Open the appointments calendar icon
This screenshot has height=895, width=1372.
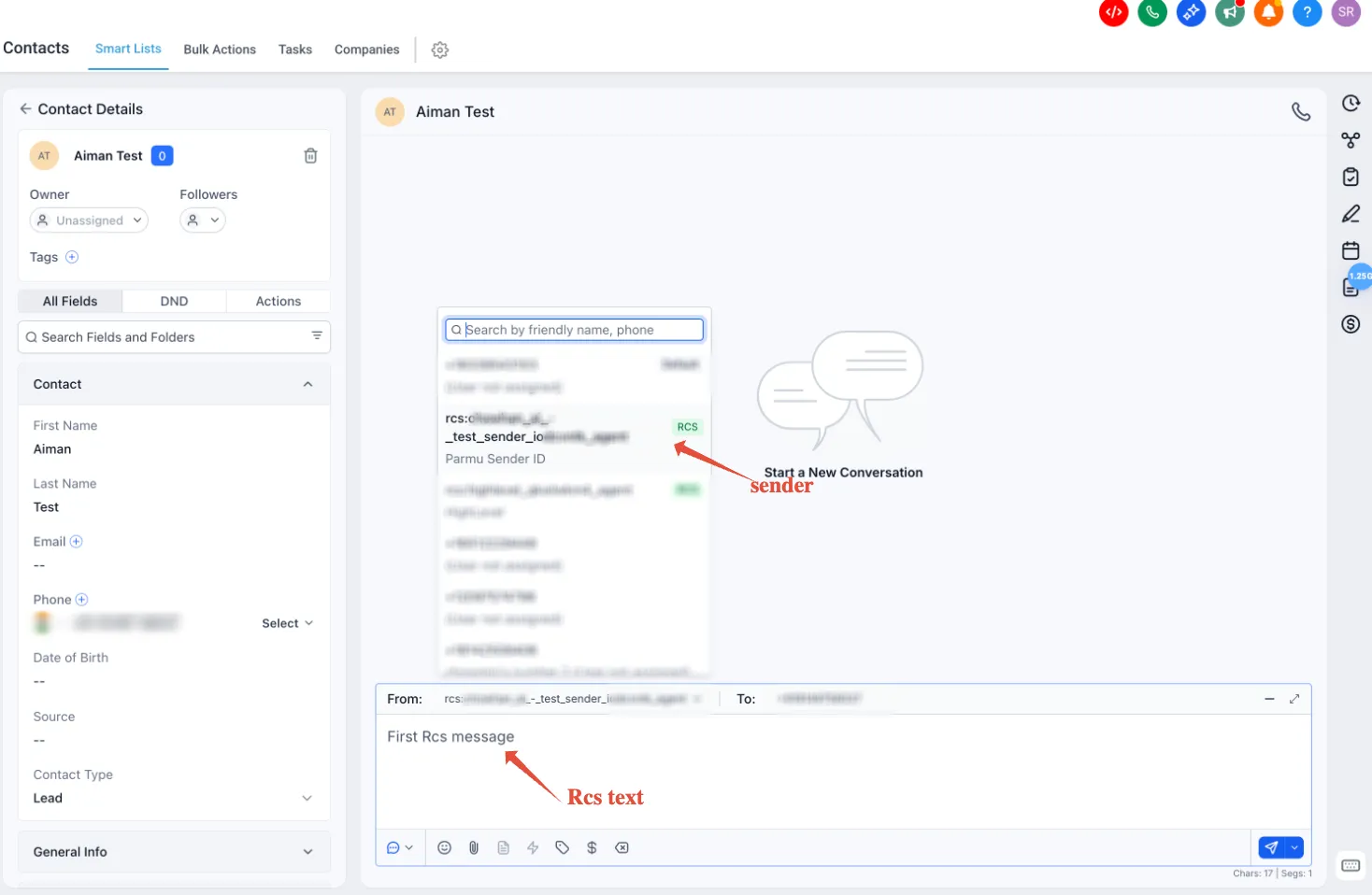(1351, 250)
